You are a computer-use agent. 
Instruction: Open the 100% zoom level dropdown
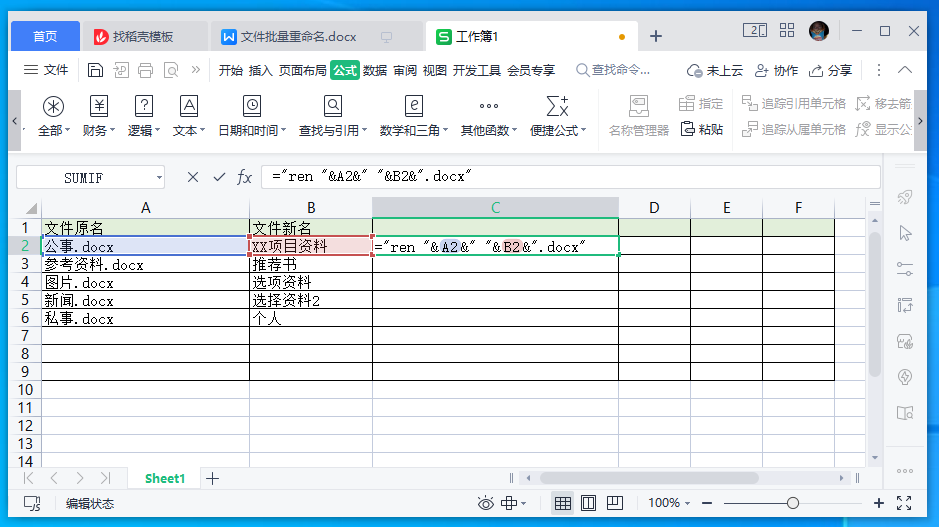point(669,503)
